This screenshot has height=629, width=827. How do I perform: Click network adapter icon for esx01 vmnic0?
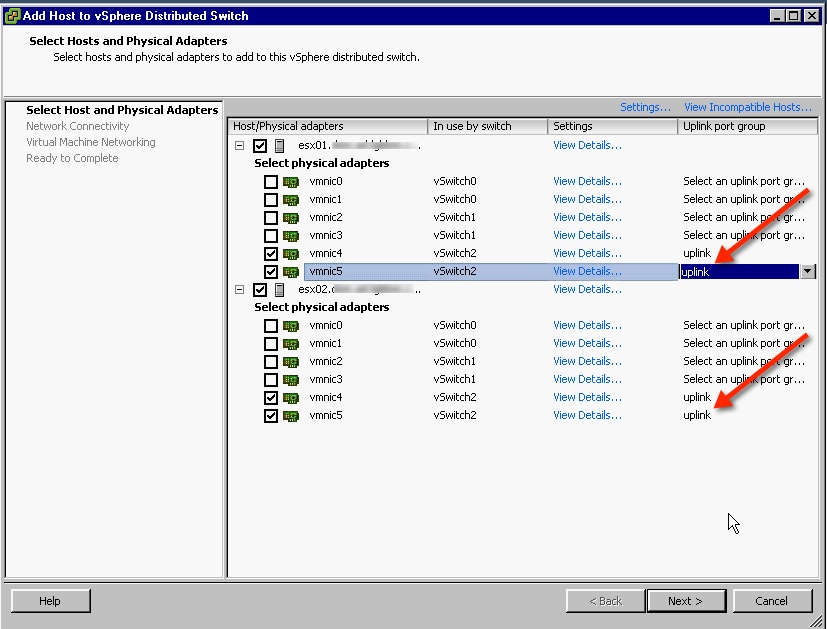pos(291,182)
